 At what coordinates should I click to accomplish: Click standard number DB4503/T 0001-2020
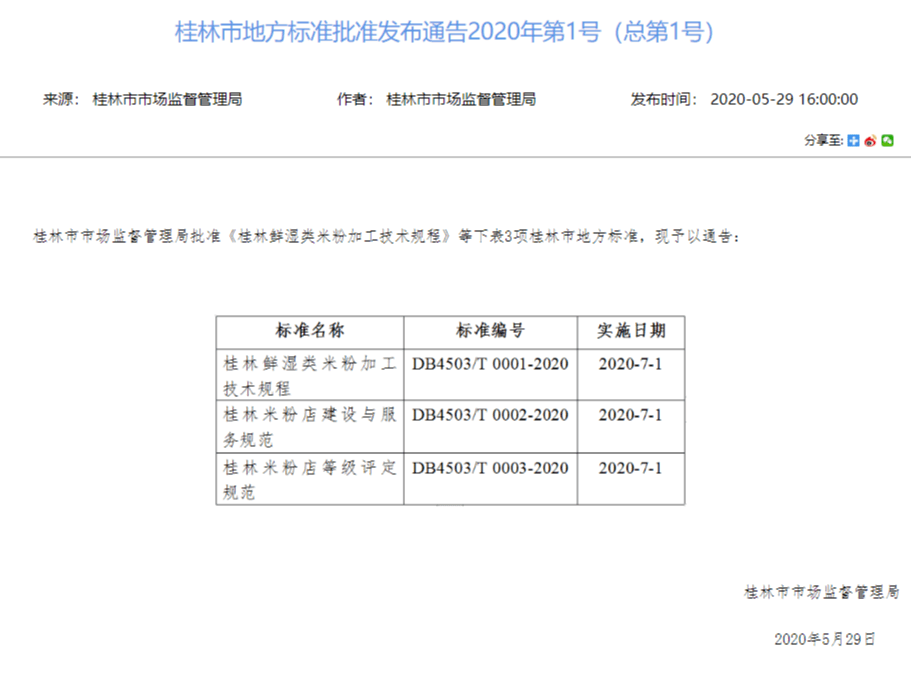(x=490, y=364)
